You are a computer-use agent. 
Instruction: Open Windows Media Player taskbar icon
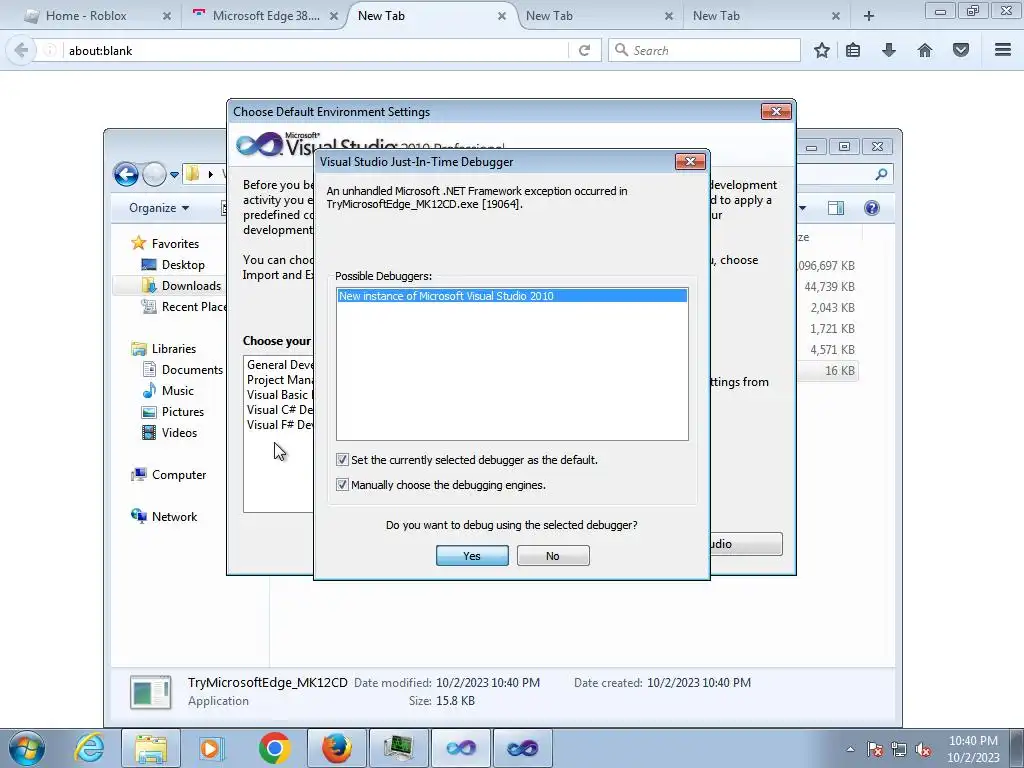pyautogui.click(x=211, y=748)
